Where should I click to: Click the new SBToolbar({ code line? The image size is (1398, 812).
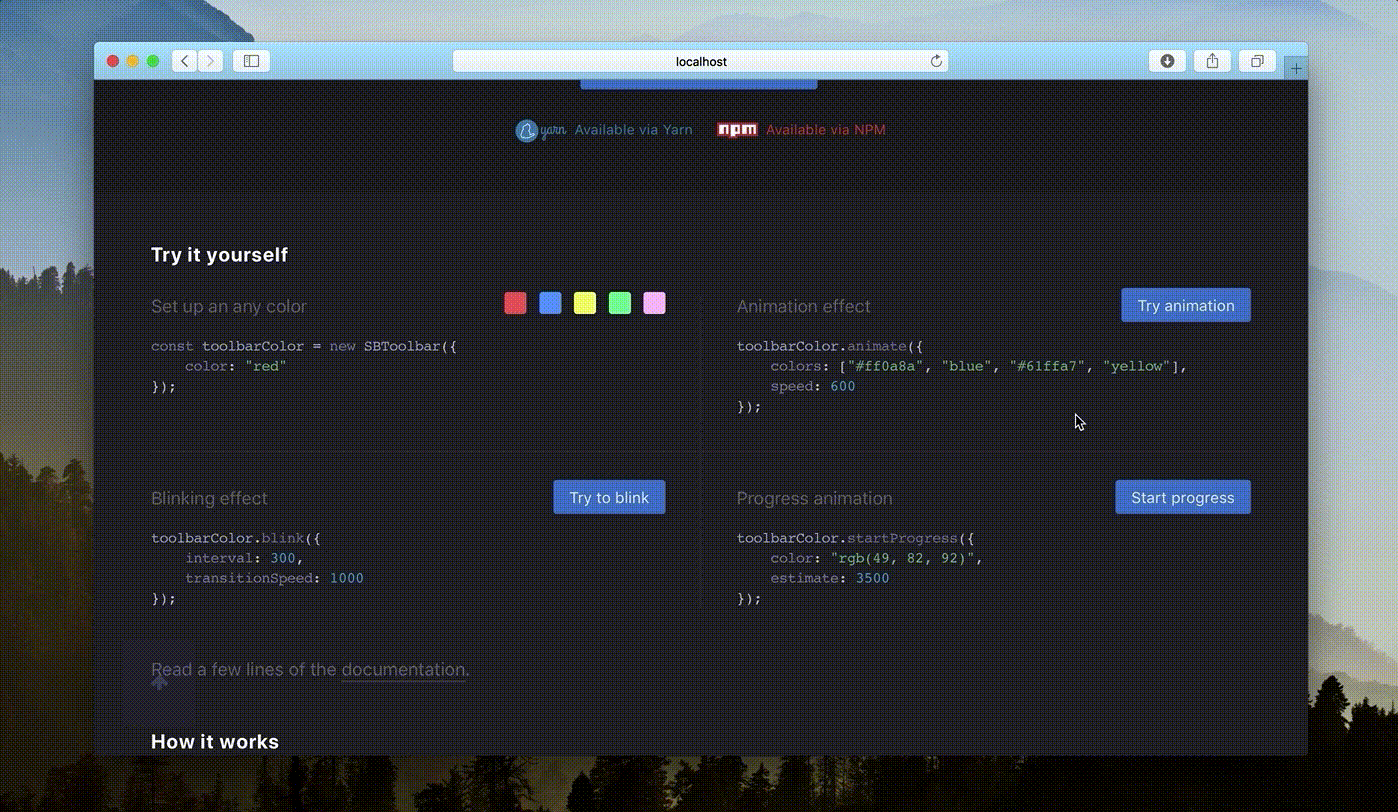tap(304, 346)
